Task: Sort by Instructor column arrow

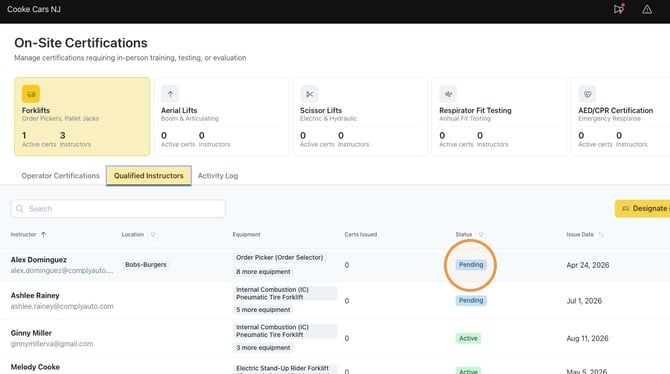Action: 43,234
